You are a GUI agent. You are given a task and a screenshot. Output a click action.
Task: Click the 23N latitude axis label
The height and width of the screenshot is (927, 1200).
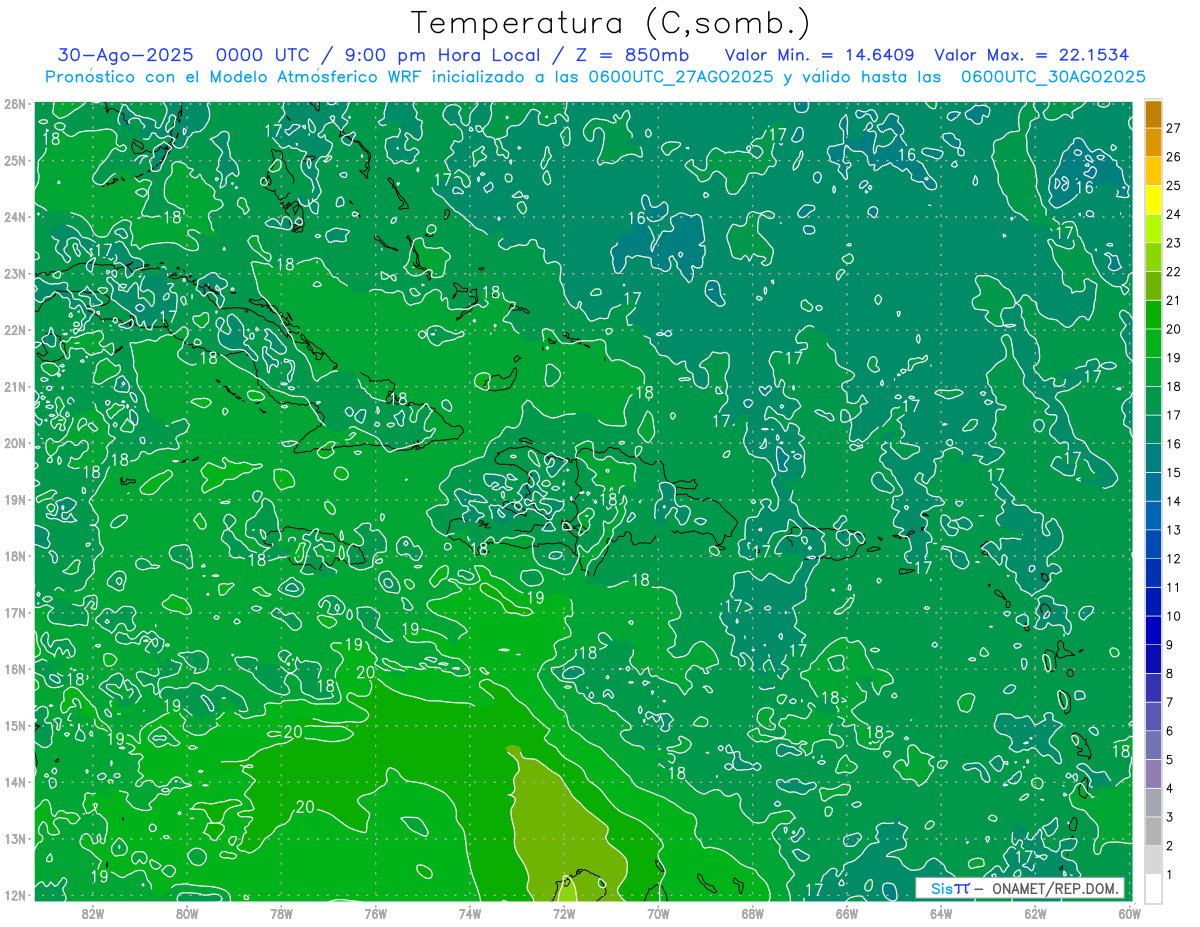pyautogui.click(x=14, y=273)
